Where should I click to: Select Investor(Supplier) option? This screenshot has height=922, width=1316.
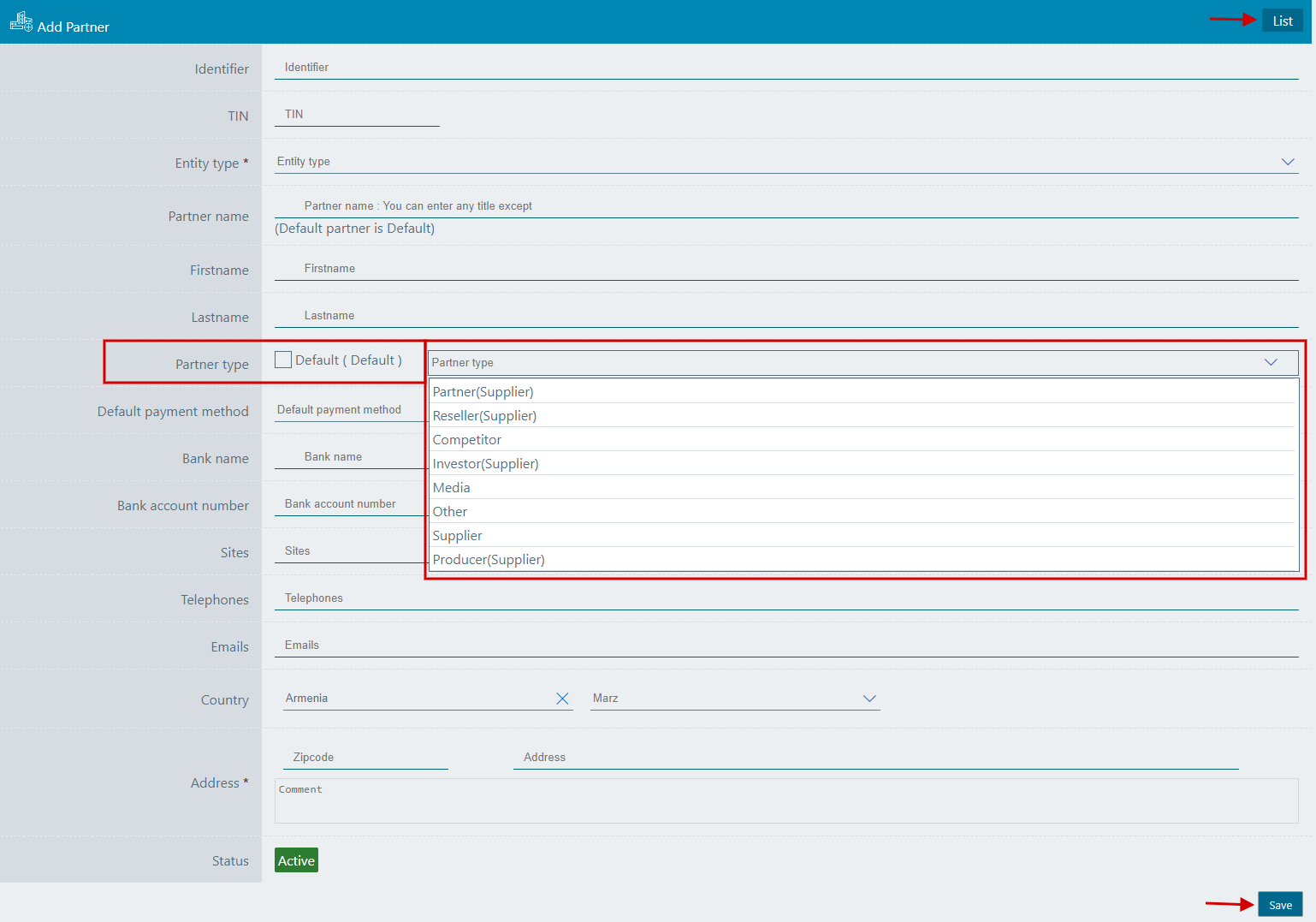[486, 464]
